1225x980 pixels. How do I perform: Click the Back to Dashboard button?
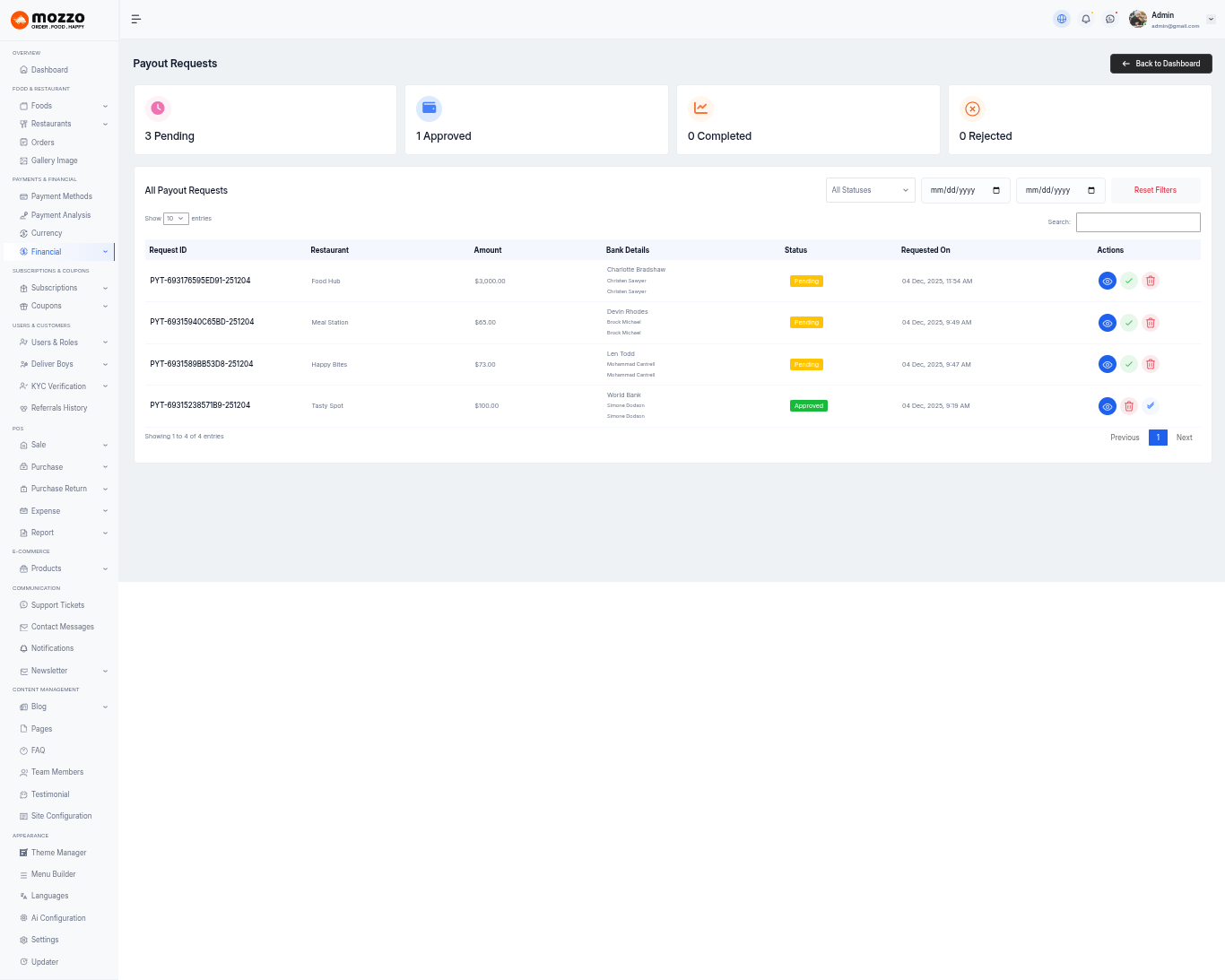[x=1160, y=64]
